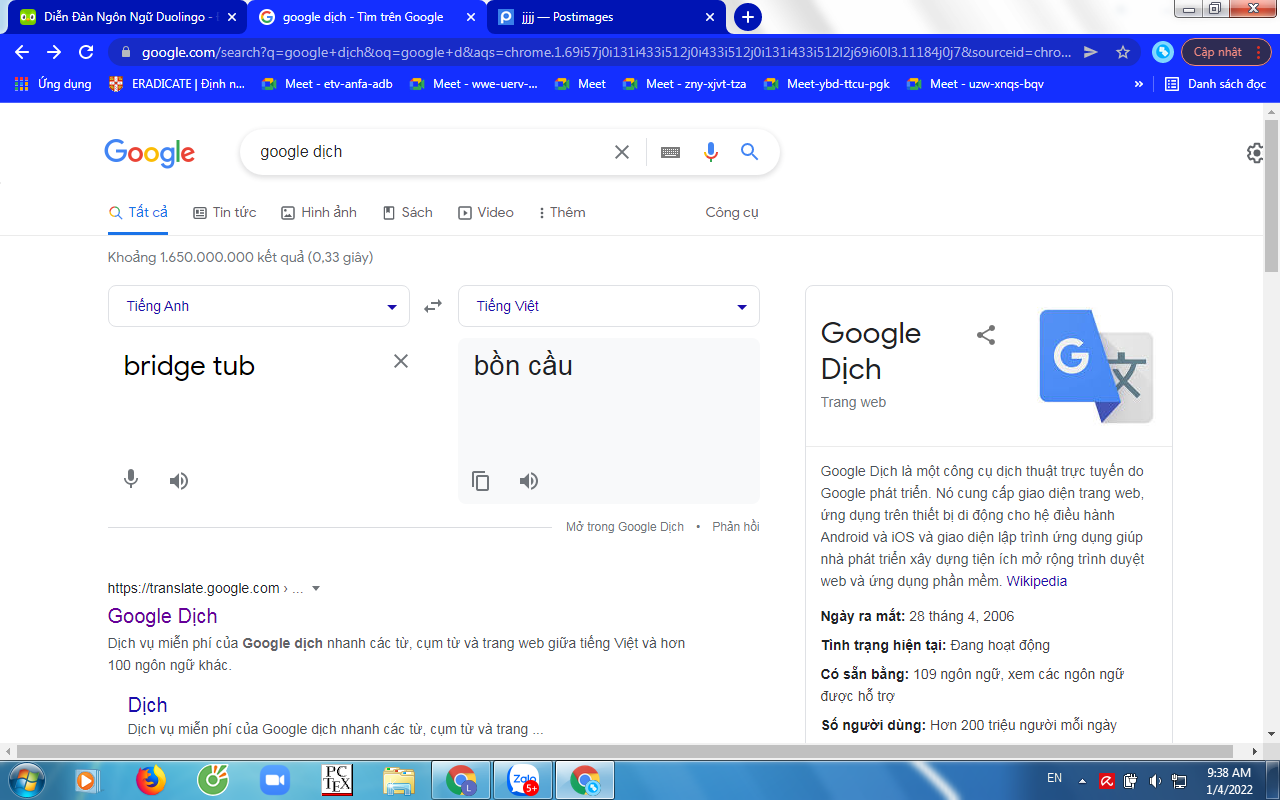1280x800 pixels.
Task: Expand arrow next to translate.google.com URL
Action: click(x=316, y=588)
